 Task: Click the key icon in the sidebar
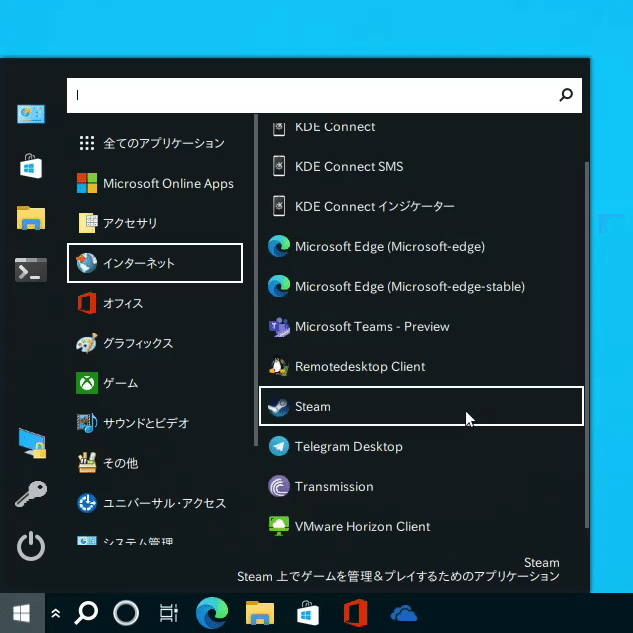(x=31, y=493)
